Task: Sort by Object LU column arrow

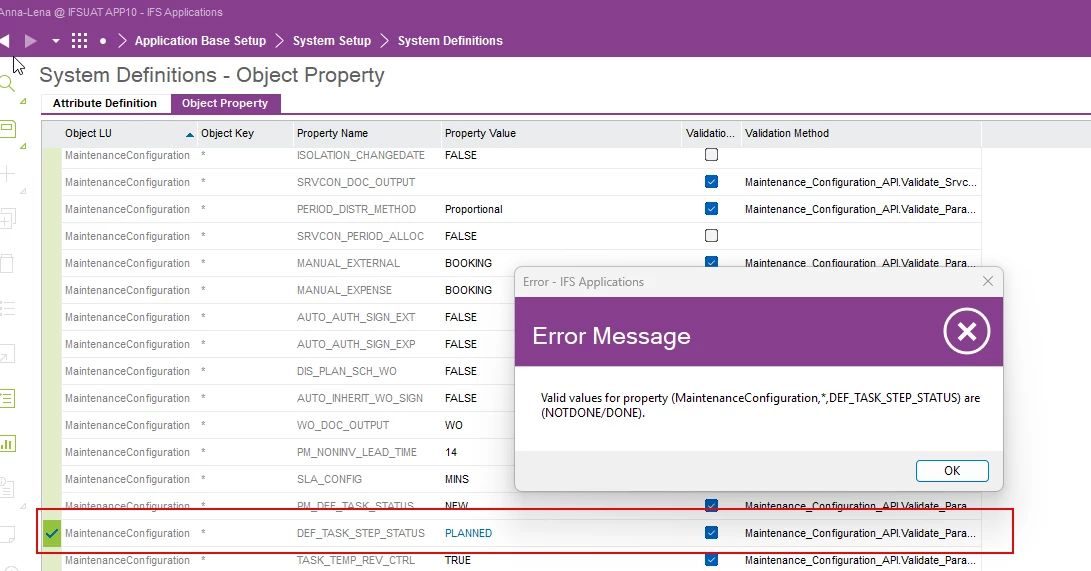Action: pos(190,134)
